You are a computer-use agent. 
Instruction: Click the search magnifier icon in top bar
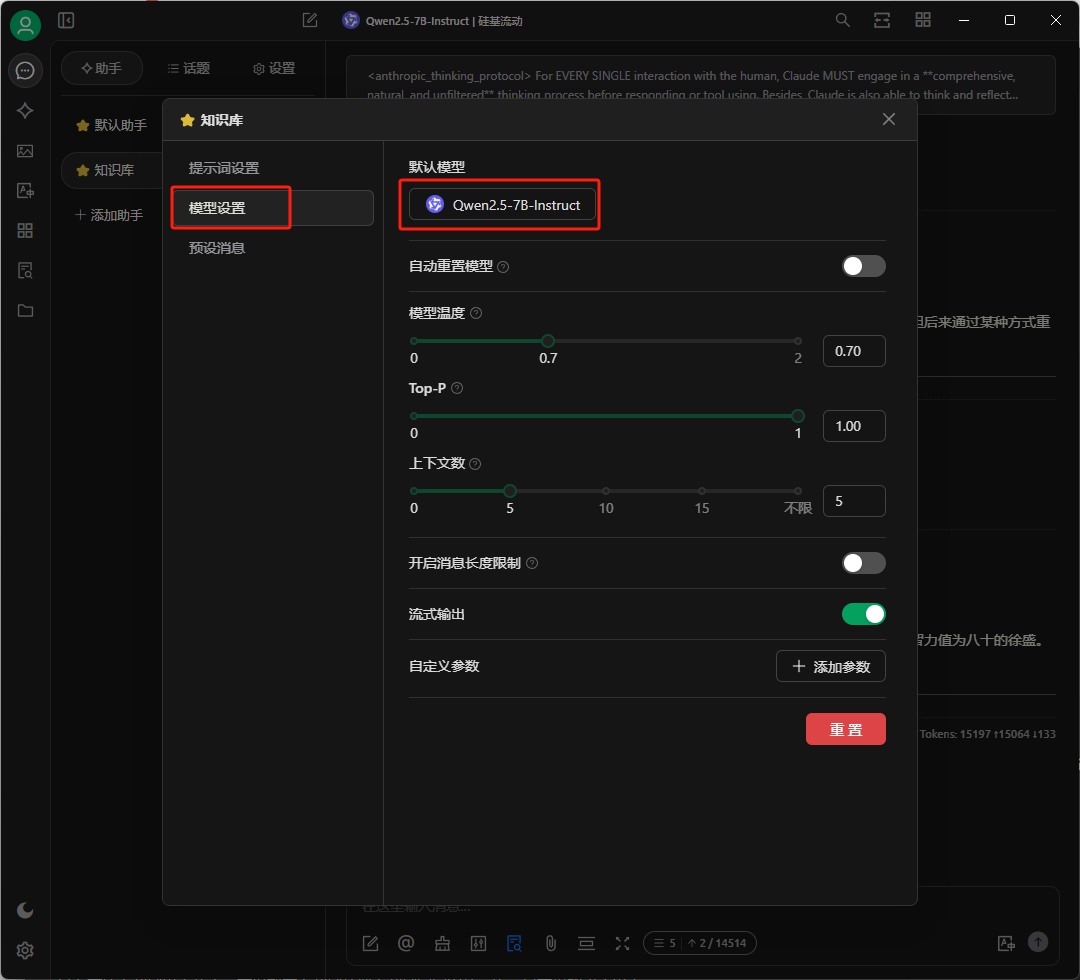tap(843, 20)
